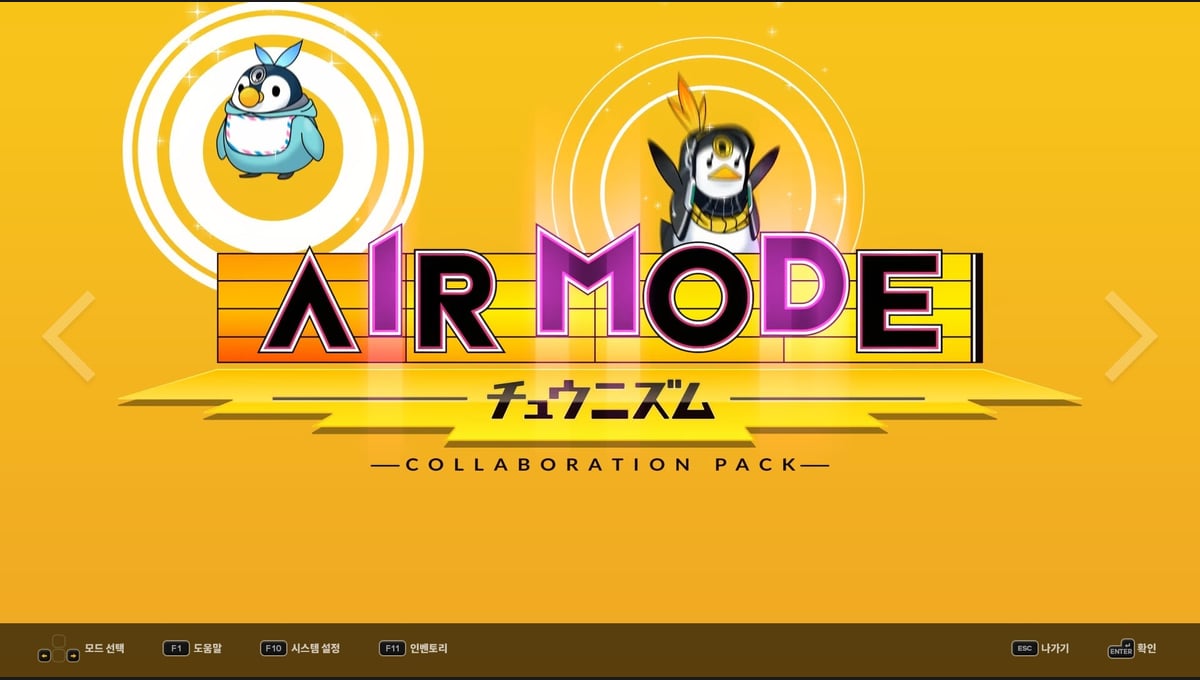
Task: Click the ENTER key icon
Action: pos(1121,649)
